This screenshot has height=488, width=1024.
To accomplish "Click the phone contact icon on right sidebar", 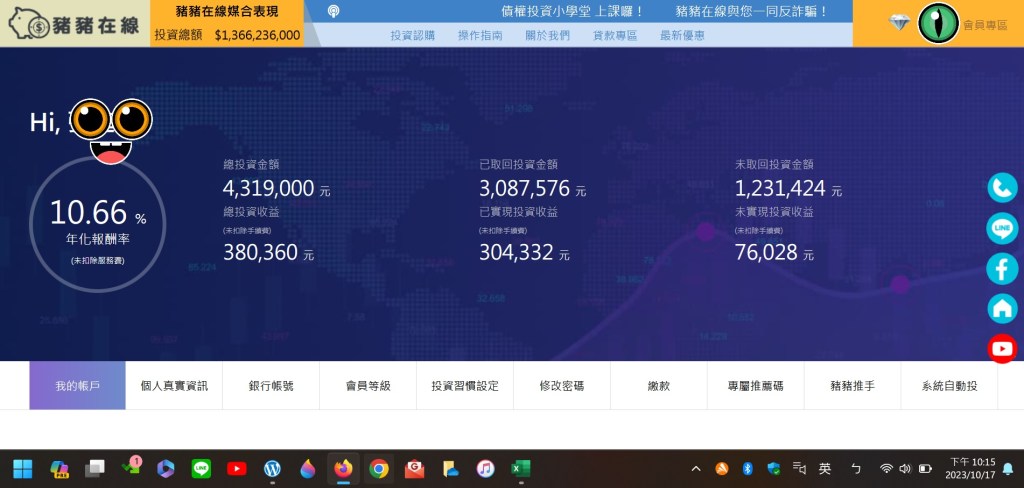I will pyautogui.click(x=1002, y=188).
